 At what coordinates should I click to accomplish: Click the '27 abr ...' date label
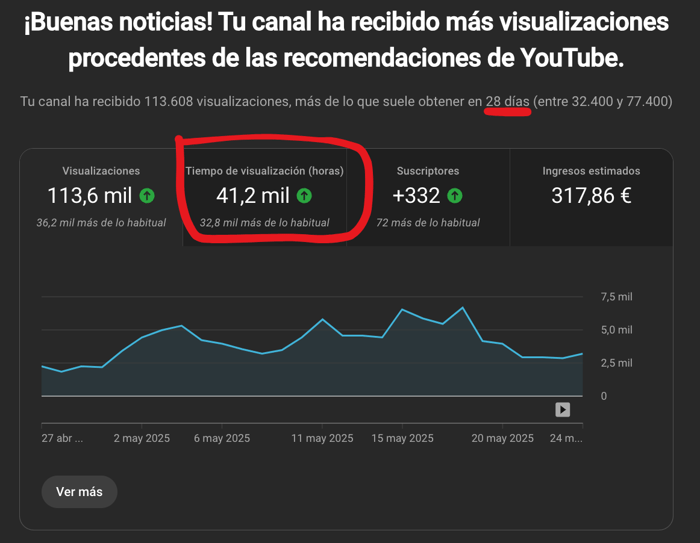(x=62, y=439)
